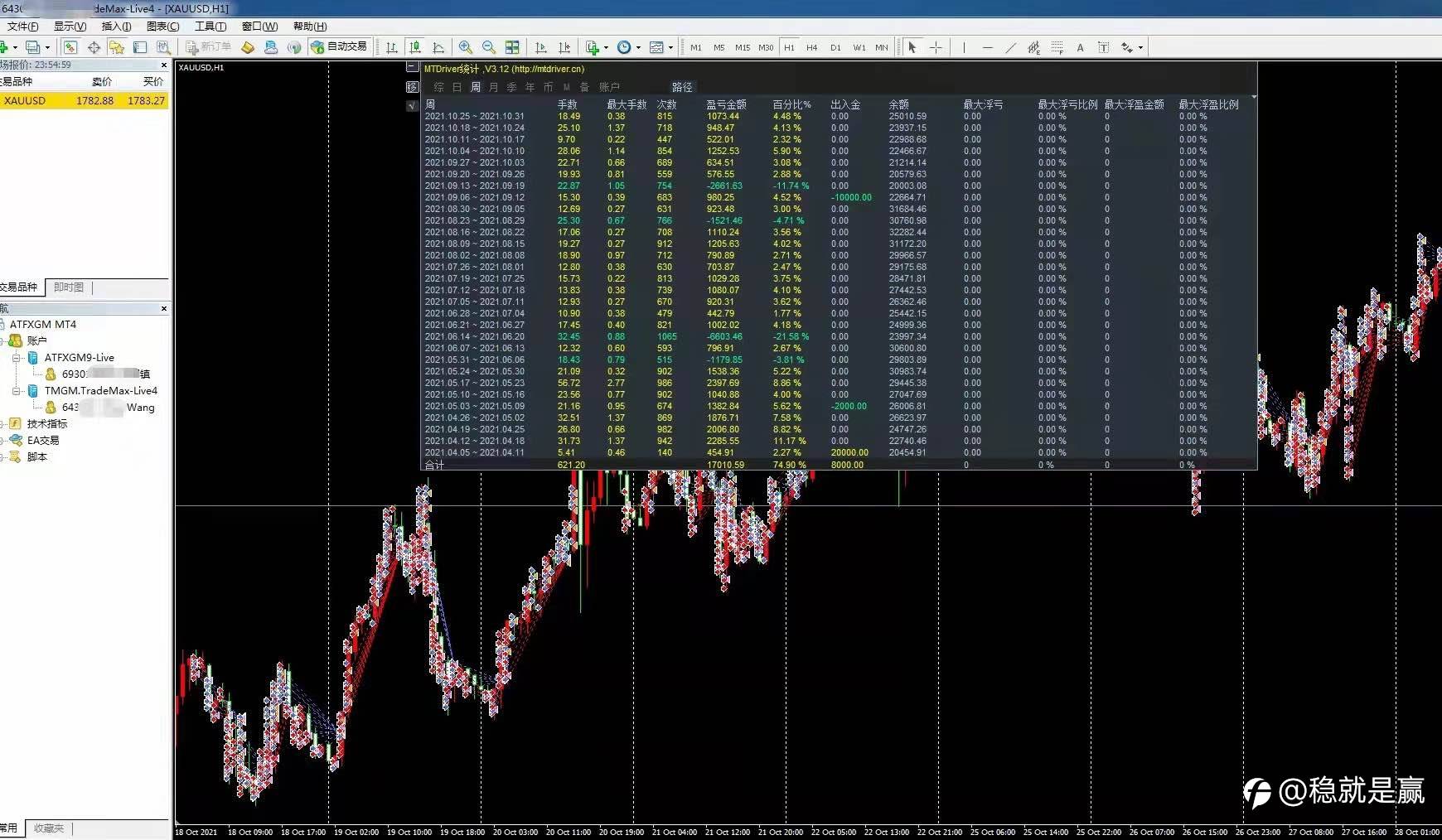Open the 技术指标 item in Navigator
Image resolution: width=1442 pixels, height=840 pixels.
click(47, 424)
